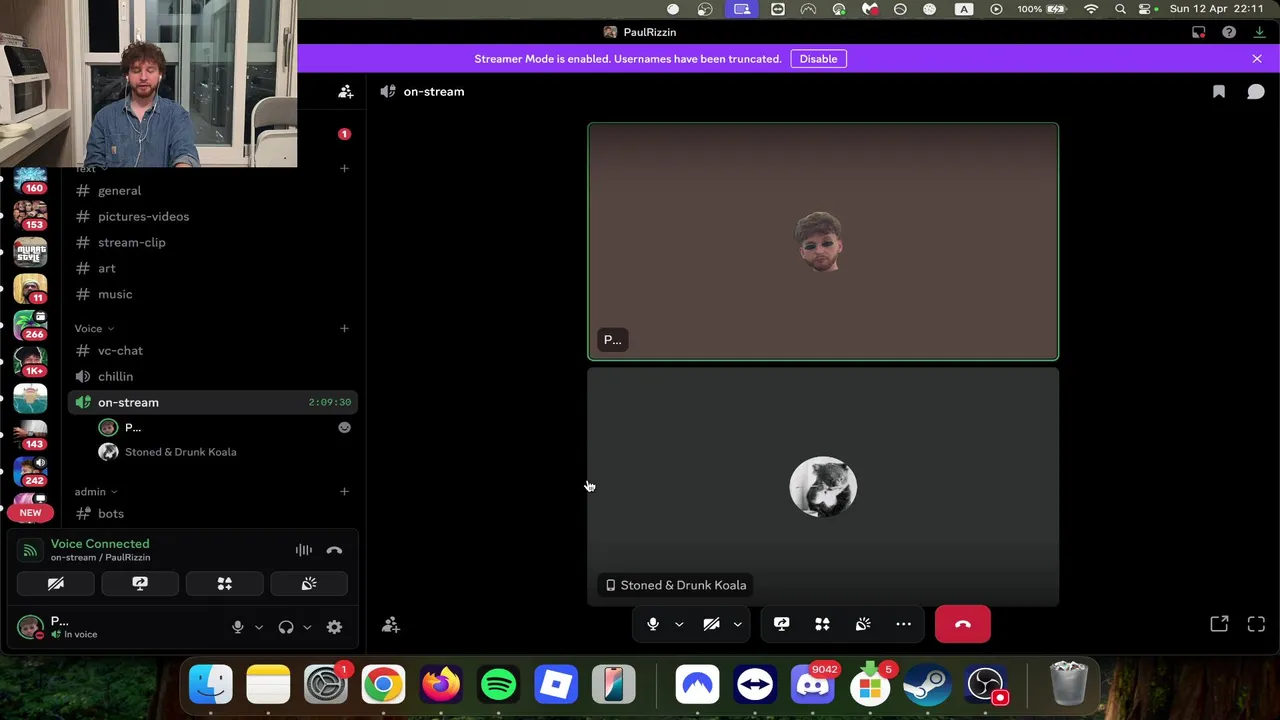The width and height of the screenshot is (1280, 720).
Task: Launch activities from the call control bar
Action: click(822, 624)
